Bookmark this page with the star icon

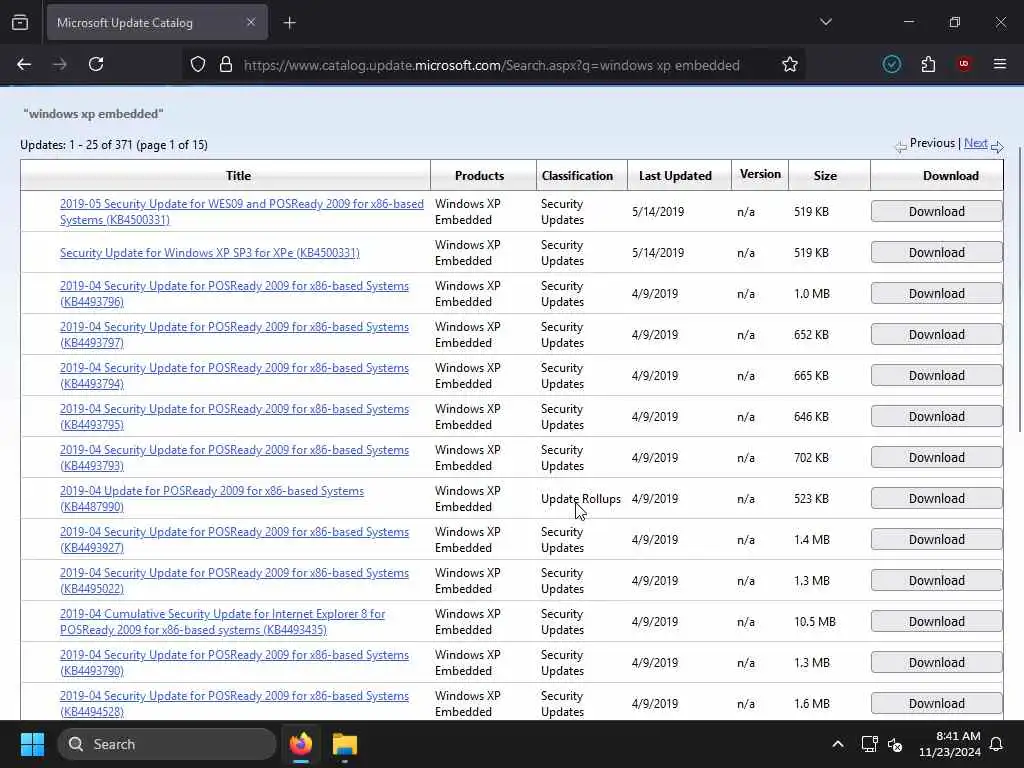pyautogui.click(x=790, y=64)
